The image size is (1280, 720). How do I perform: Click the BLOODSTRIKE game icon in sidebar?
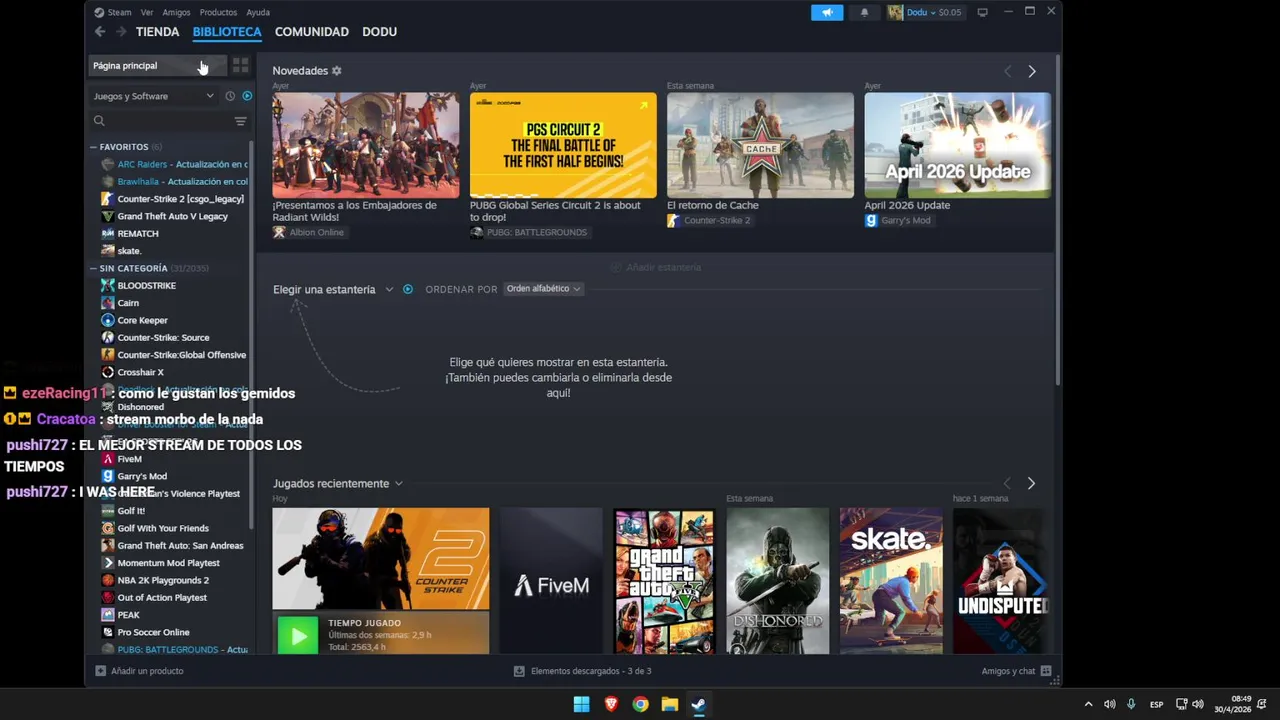pos(108,285)
